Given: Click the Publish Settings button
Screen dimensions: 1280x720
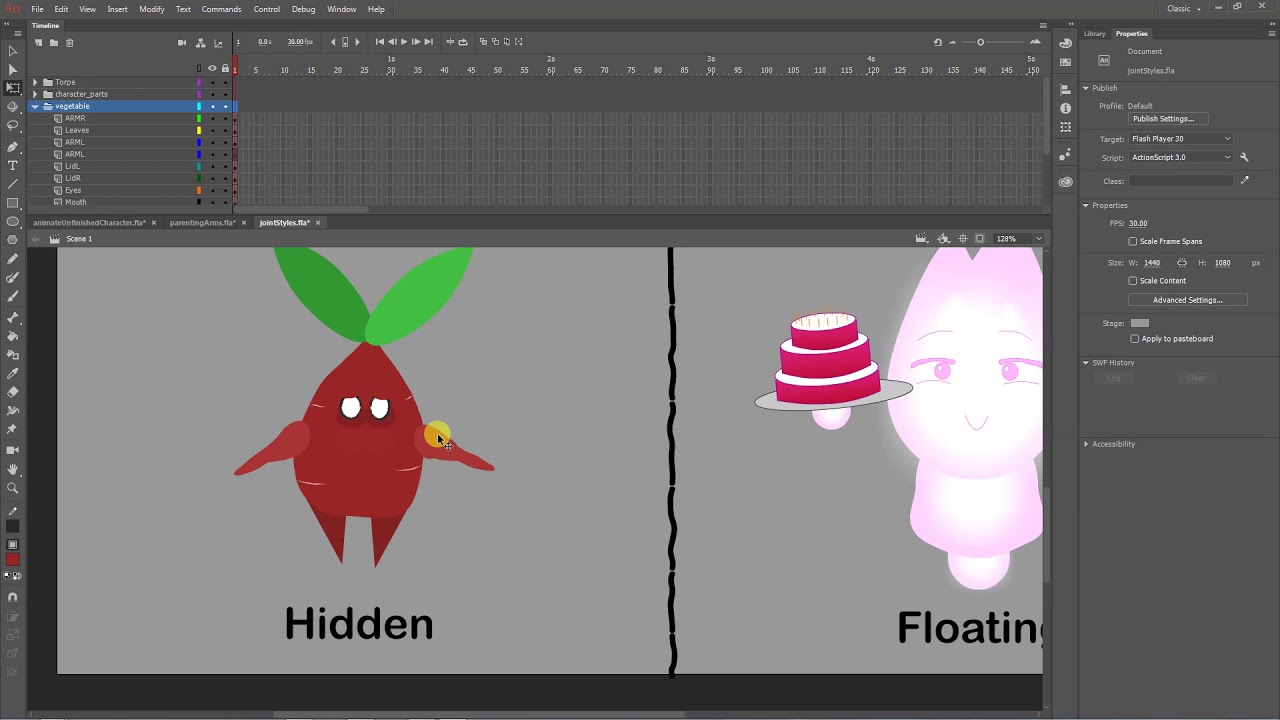Looking at the screenshot, I should pos(1167,119).
